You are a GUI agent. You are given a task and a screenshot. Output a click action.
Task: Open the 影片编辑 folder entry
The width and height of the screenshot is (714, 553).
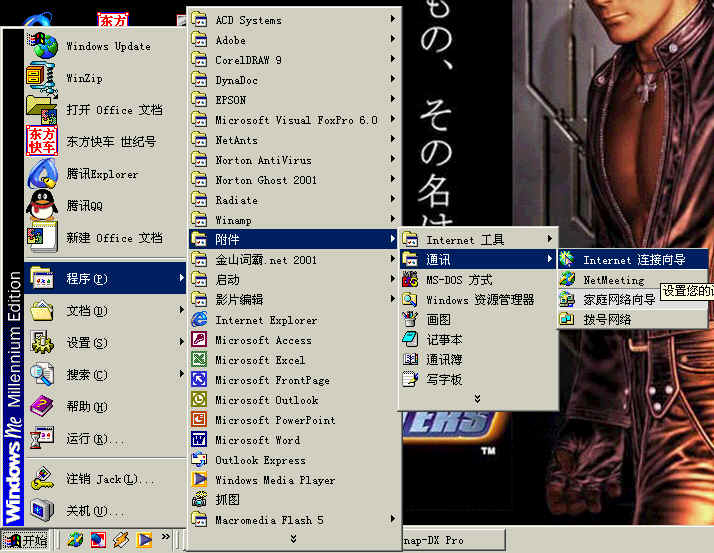294,300
